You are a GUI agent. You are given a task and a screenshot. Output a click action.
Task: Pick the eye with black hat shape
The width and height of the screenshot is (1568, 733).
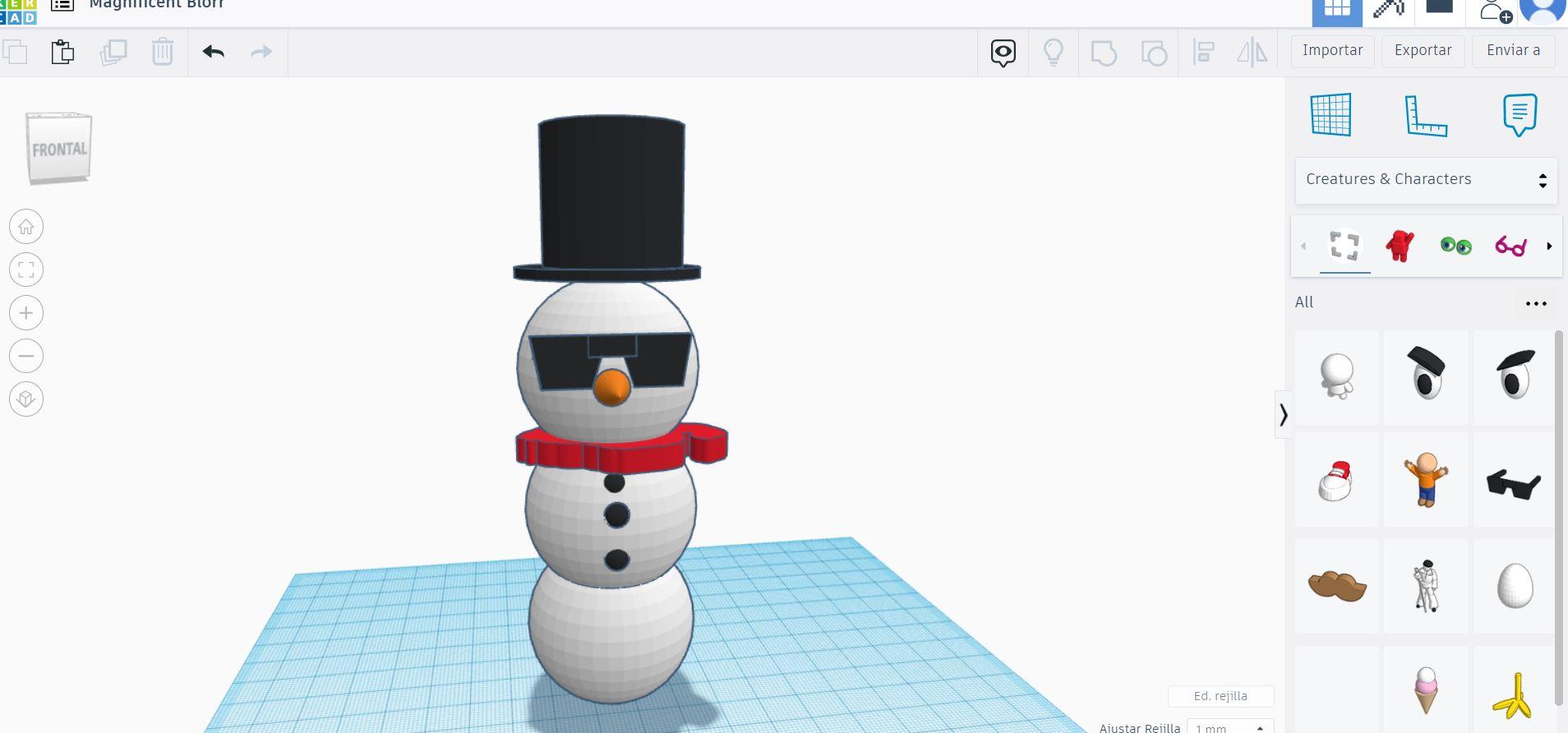[1426, 378]
